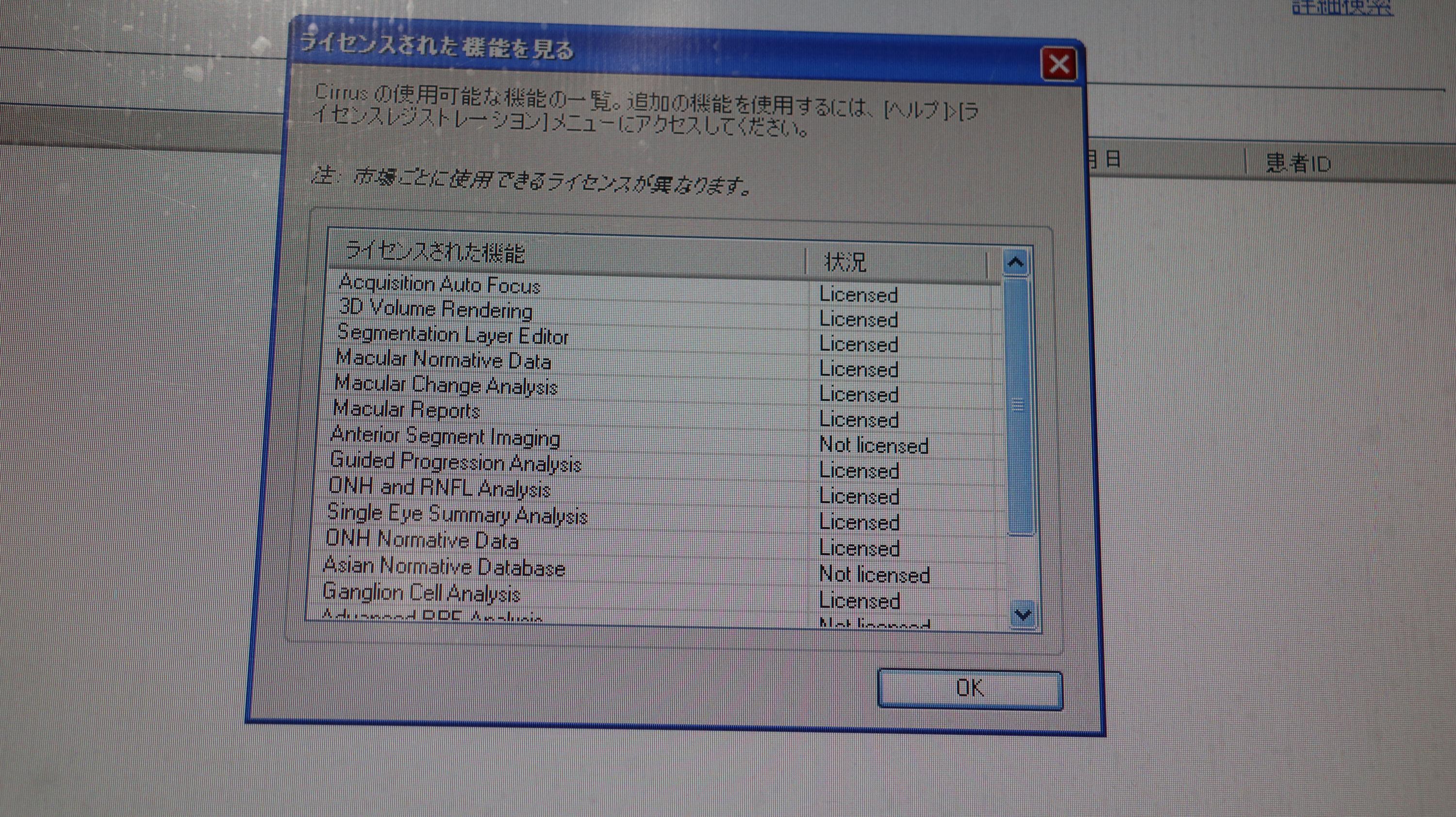Click the 患者ID column header in background window
1456x817 pixels.
pyautogui.click(x=1298, y=164)
